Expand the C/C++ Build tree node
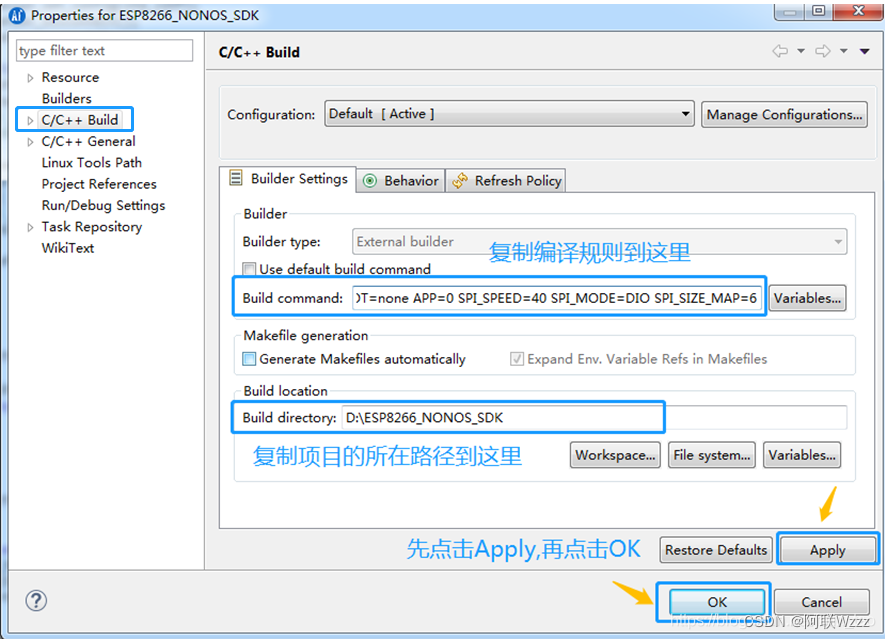 point(30,120)
